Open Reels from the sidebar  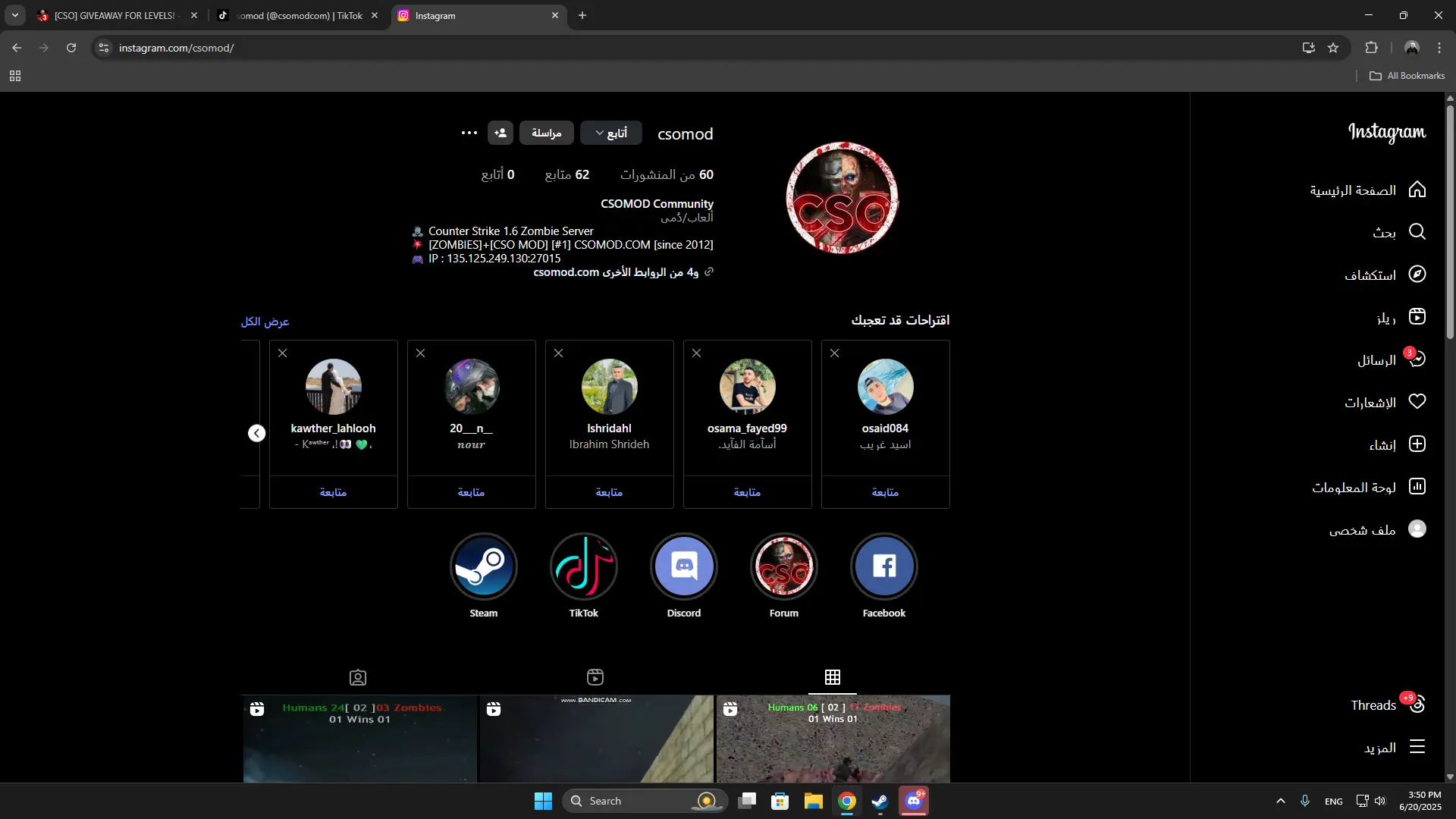[x=1417, y=317]
